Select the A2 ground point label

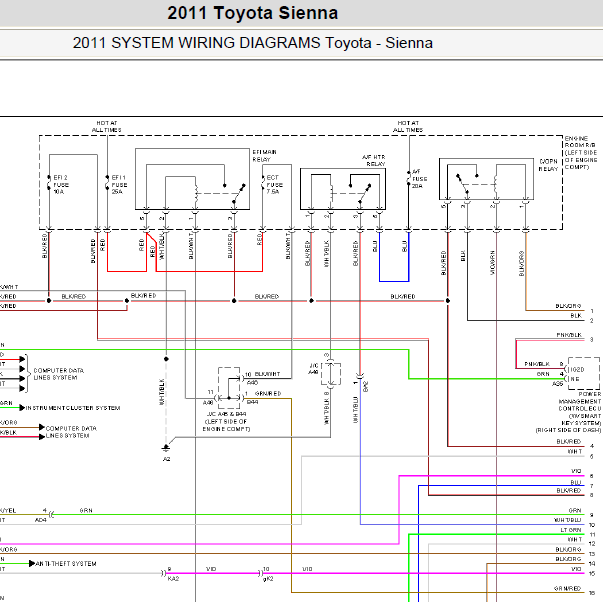pos(167,459)
